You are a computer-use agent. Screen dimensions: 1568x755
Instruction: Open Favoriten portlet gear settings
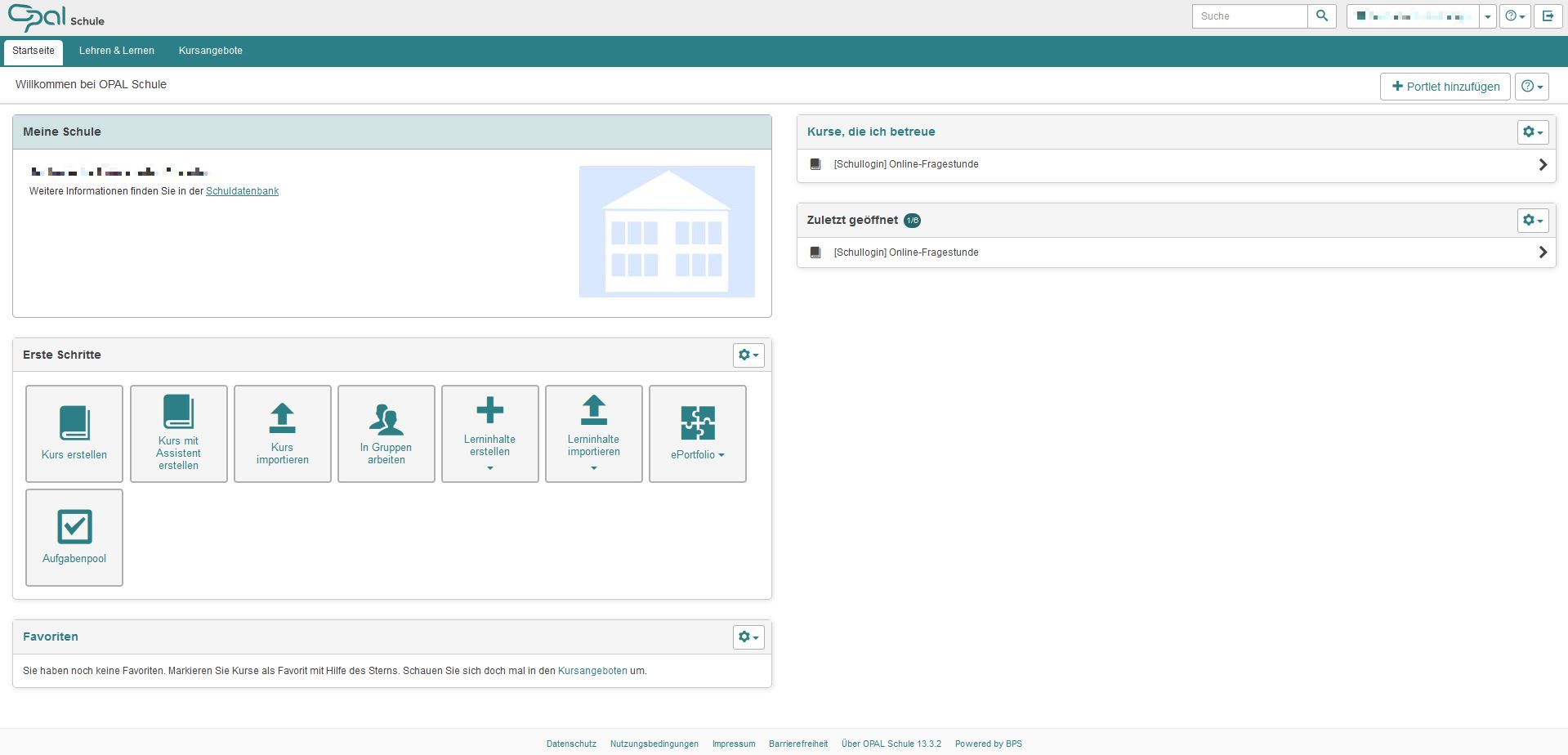(x=748, y=637)
